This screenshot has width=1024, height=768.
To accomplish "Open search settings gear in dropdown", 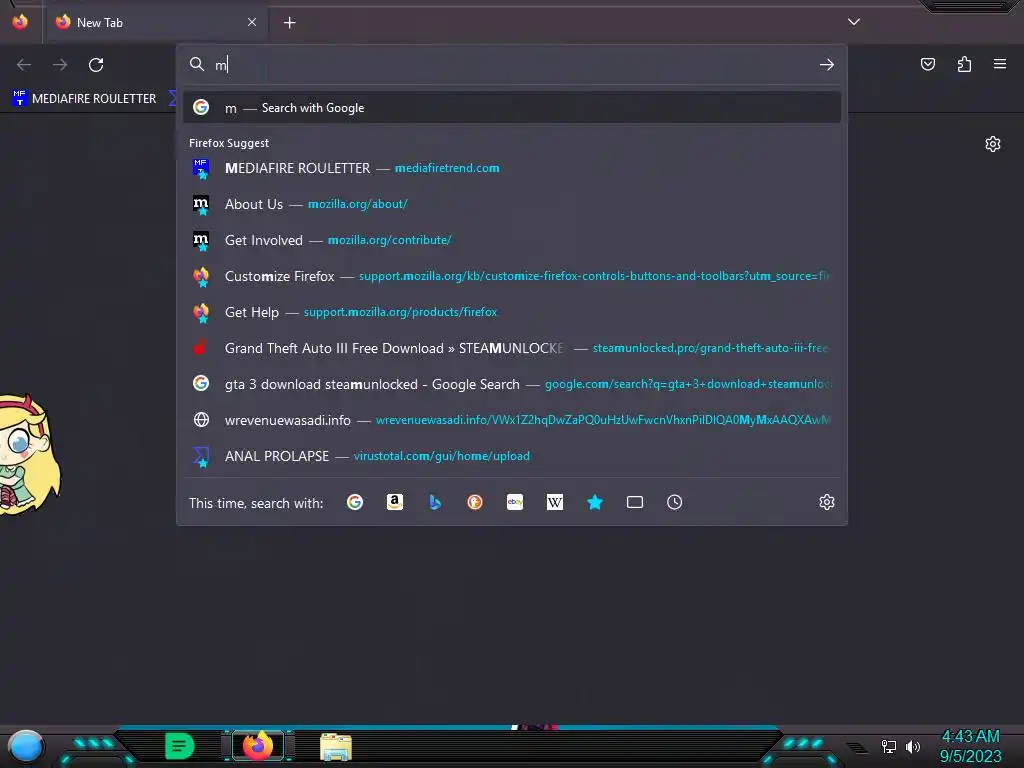I will click(x=827, y=502).
